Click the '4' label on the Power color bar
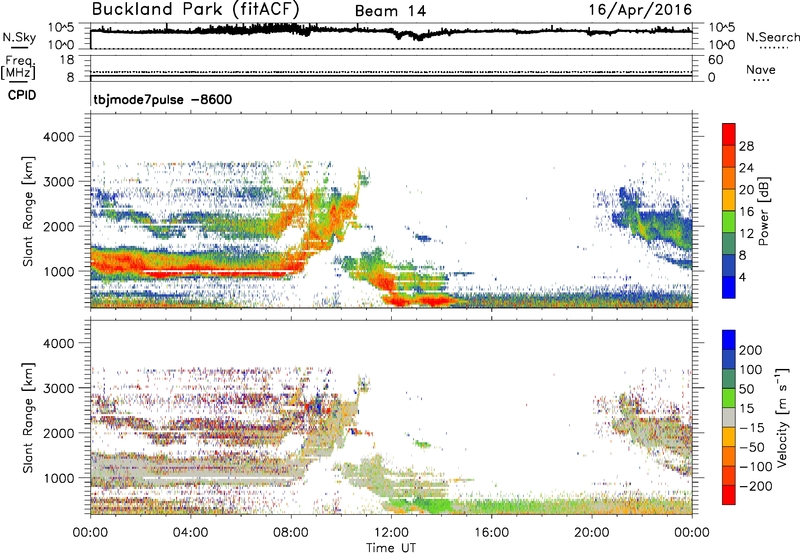 [743, 278]
